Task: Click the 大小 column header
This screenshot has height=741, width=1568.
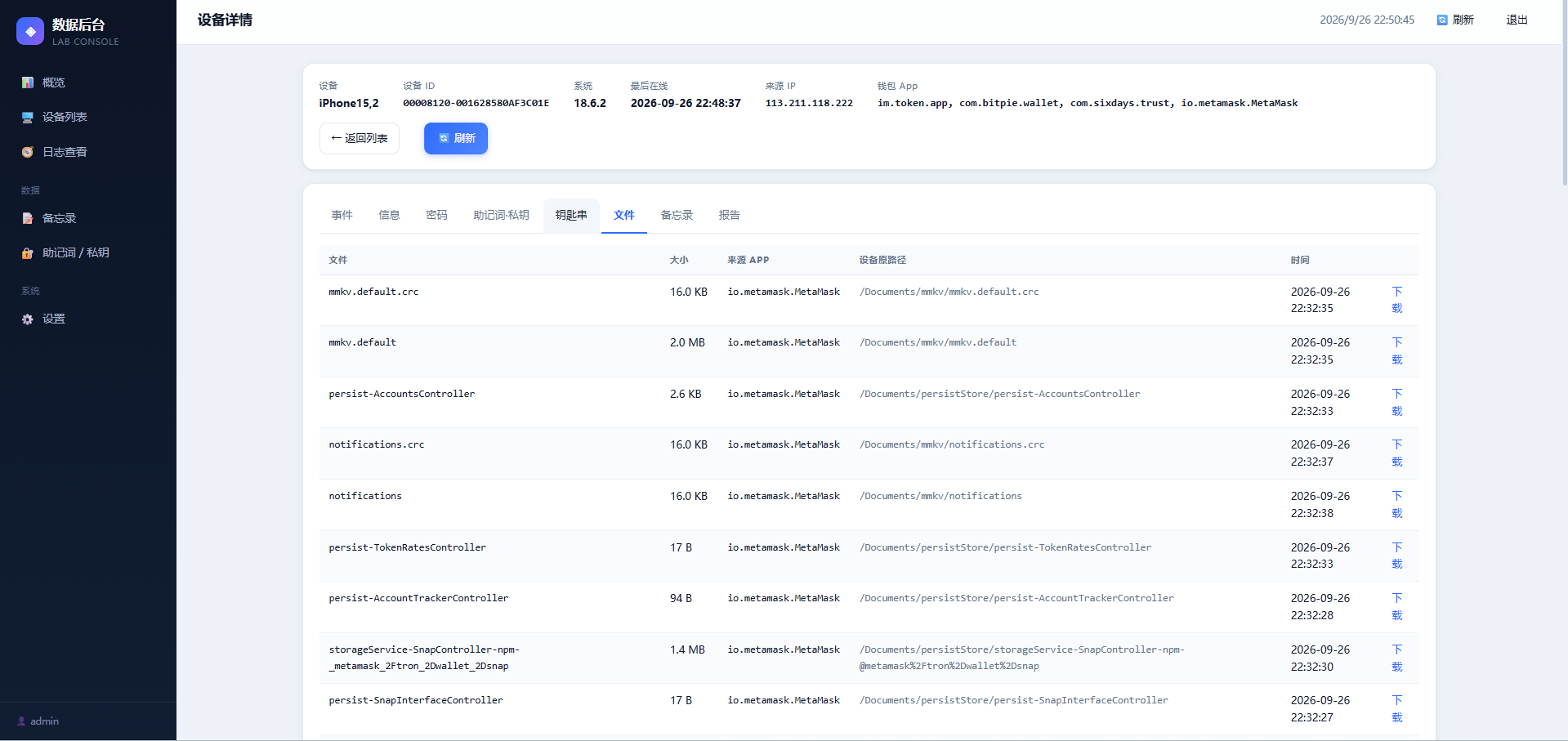Action: [x=679, y=260]
